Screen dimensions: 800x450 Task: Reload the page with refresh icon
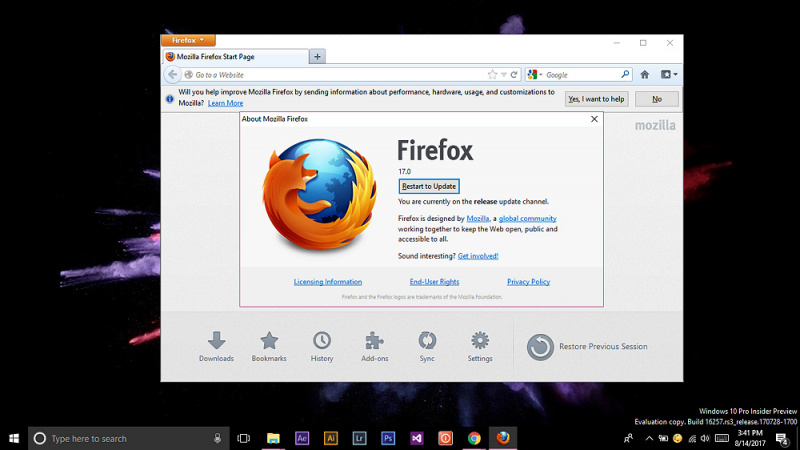point(514,75)
